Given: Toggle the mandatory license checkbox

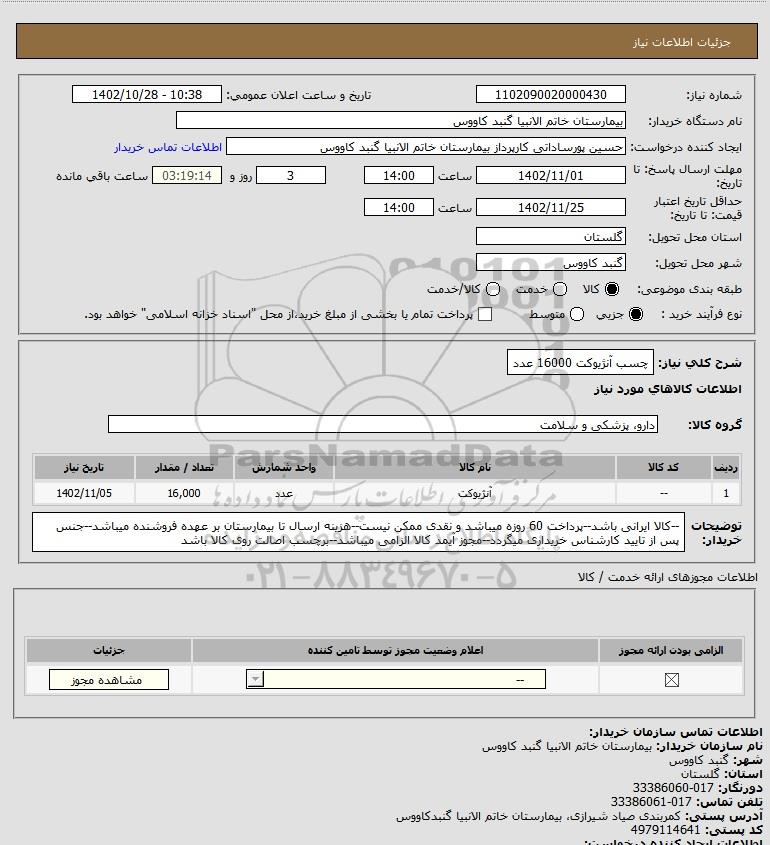Looking at the screenshot, I should 671,680.
